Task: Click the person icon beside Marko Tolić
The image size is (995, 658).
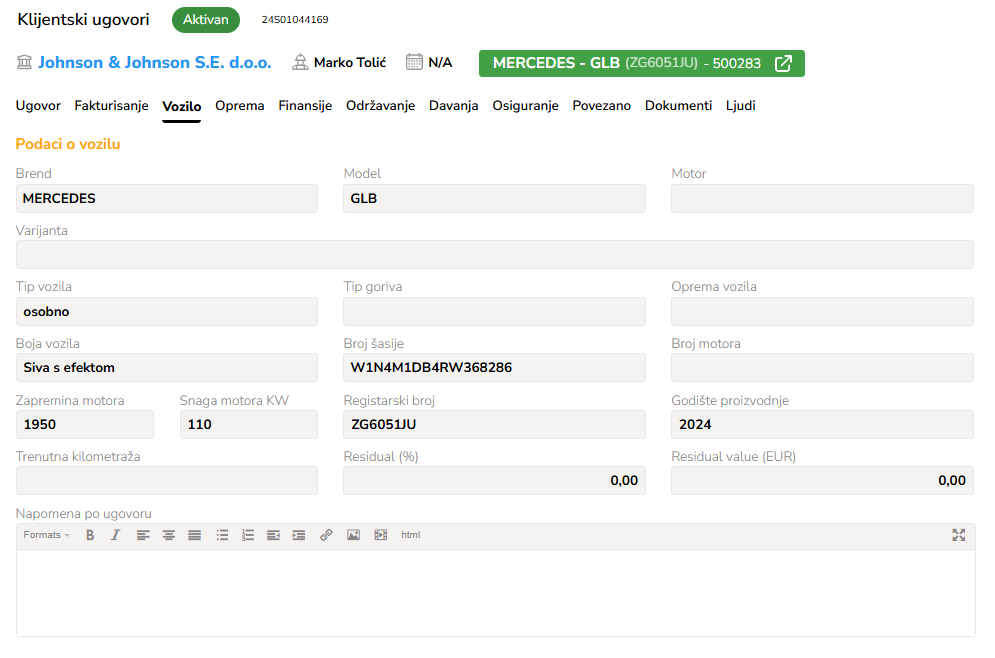Action: (300, 62)
